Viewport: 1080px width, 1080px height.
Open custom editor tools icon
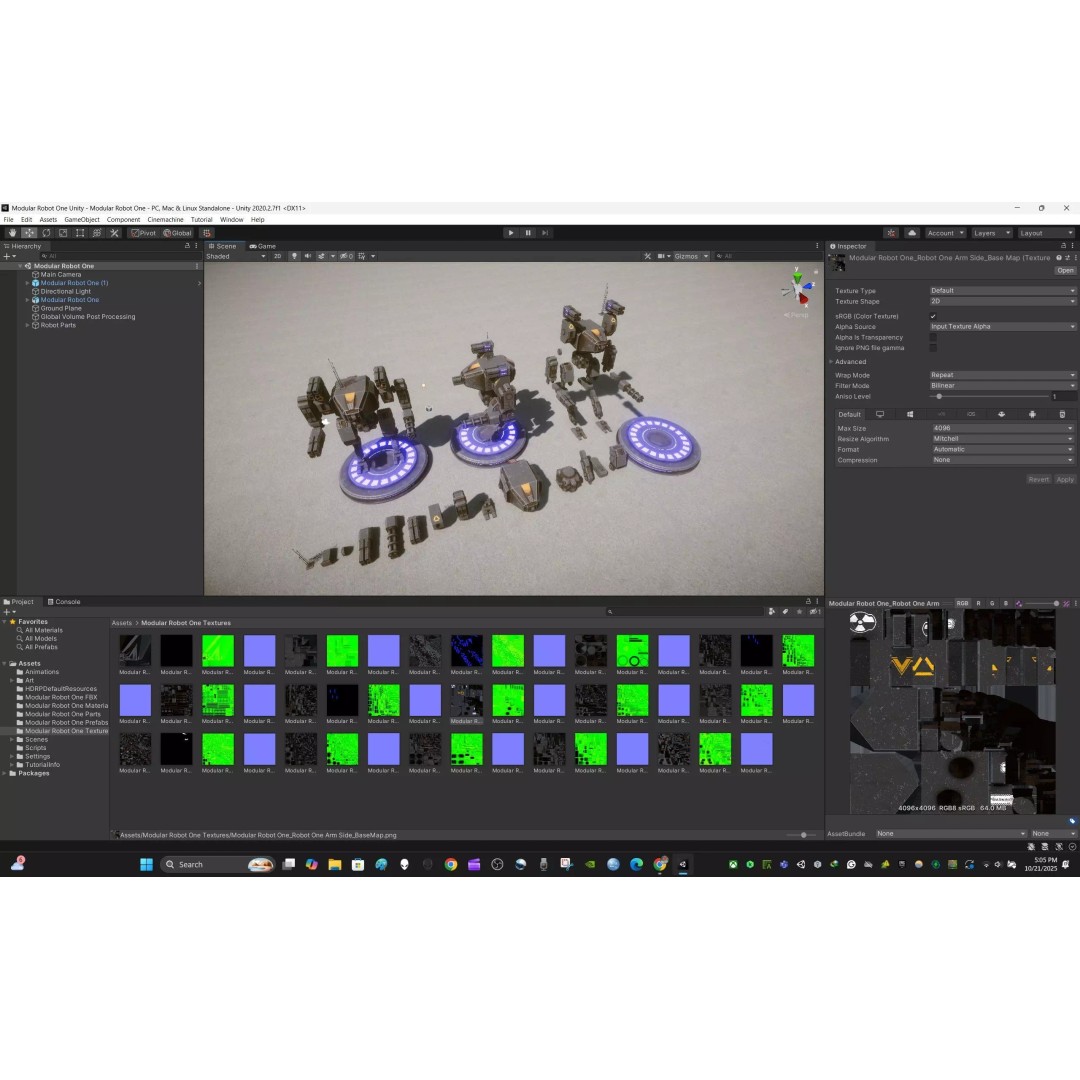click(x=114, y=233)
